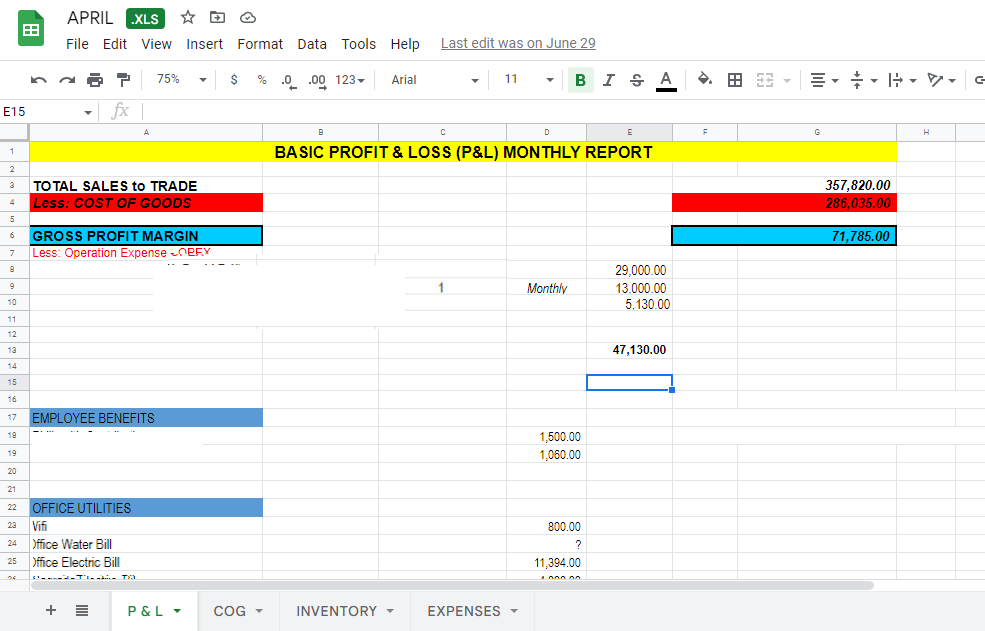Select the Paint format roller icon
985x631 pixels.
pyautogui.click(x=123, y=80)
